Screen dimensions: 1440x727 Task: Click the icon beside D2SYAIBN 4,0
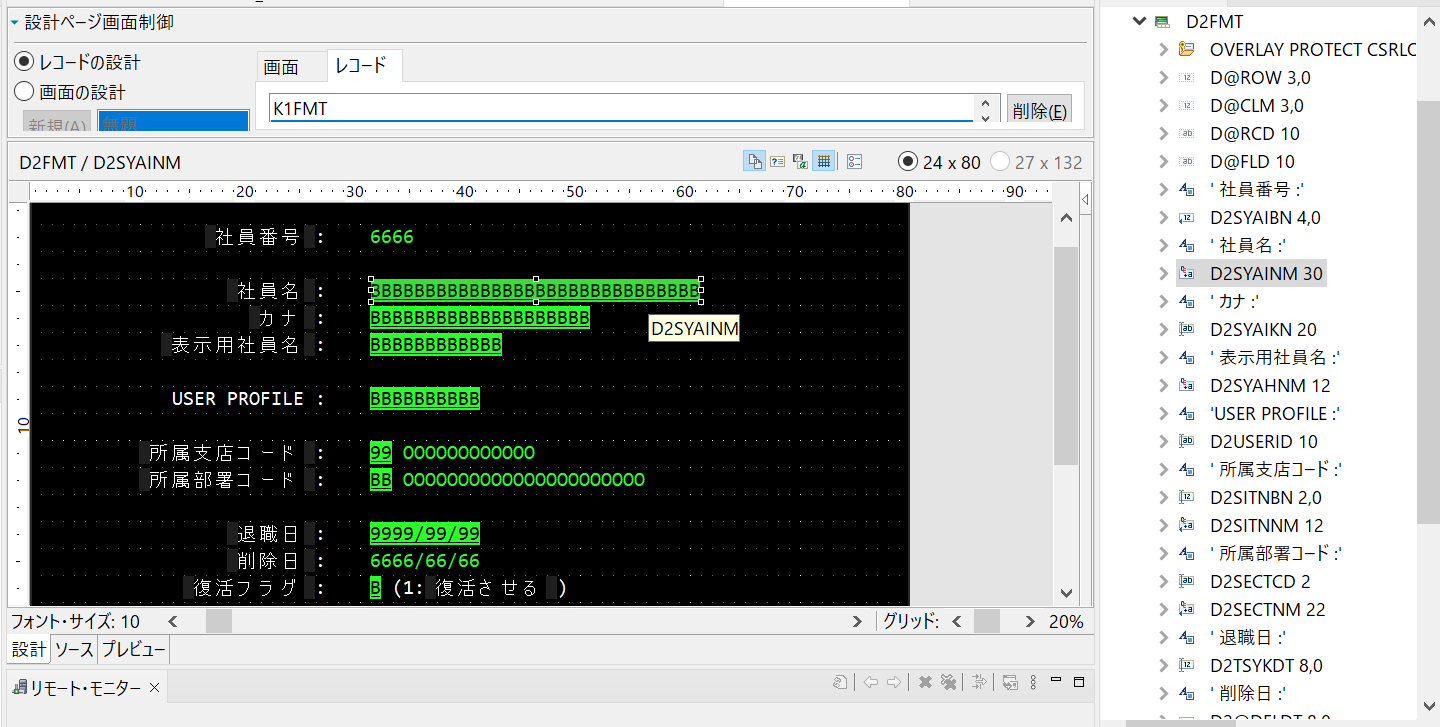coord(1187,217)
